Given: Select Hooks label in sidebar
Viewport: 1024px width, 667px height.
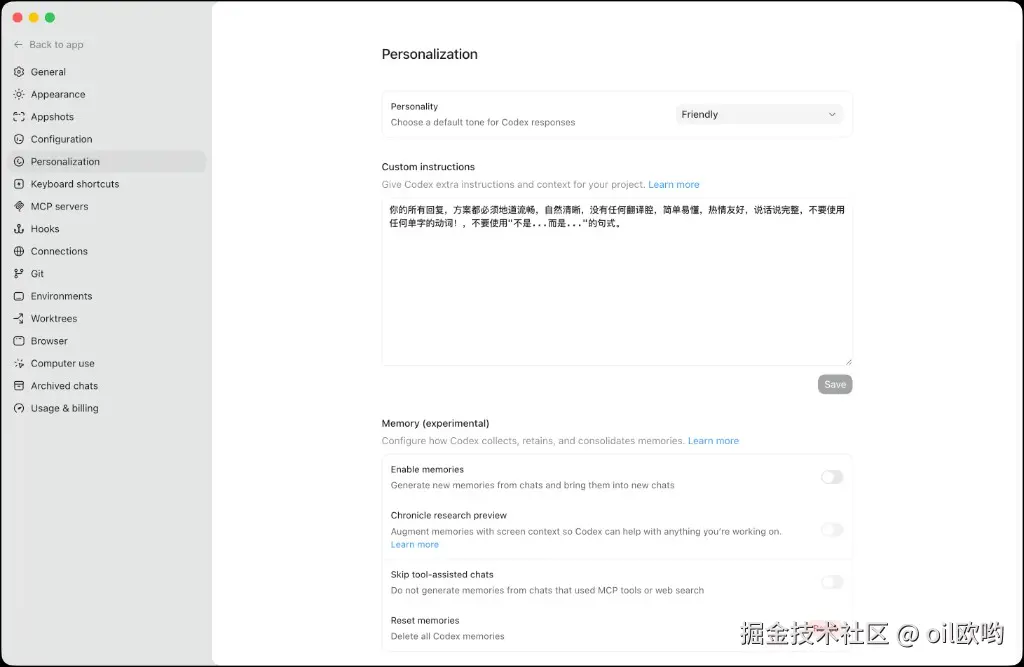Looking at the screenshot, I should (45, 229).
